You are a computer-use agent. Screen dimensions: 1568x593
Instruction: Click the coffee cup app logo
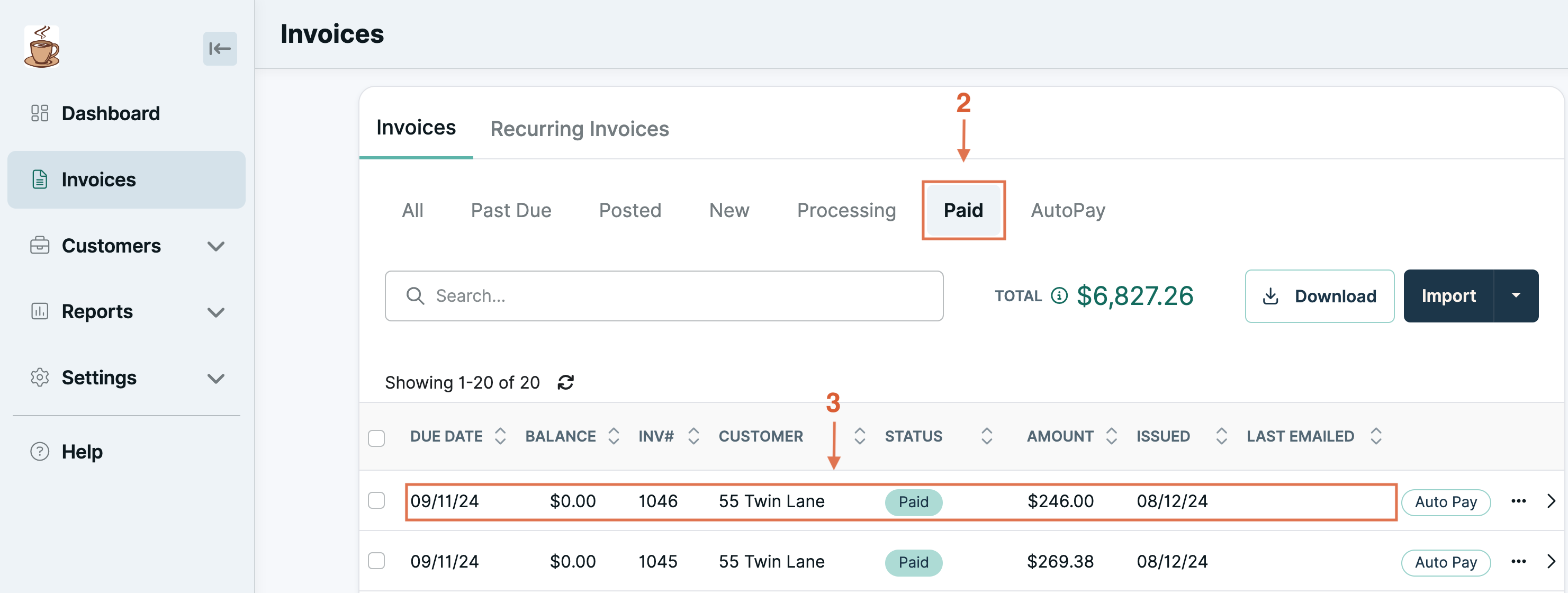[x=42, y=47]
